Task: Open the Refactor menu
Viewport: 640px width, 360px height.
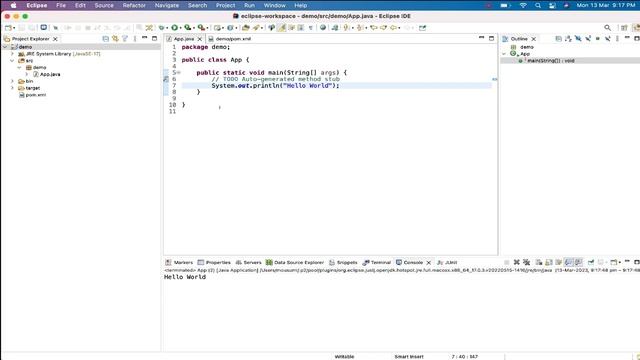Action: [x=134, y=5]
